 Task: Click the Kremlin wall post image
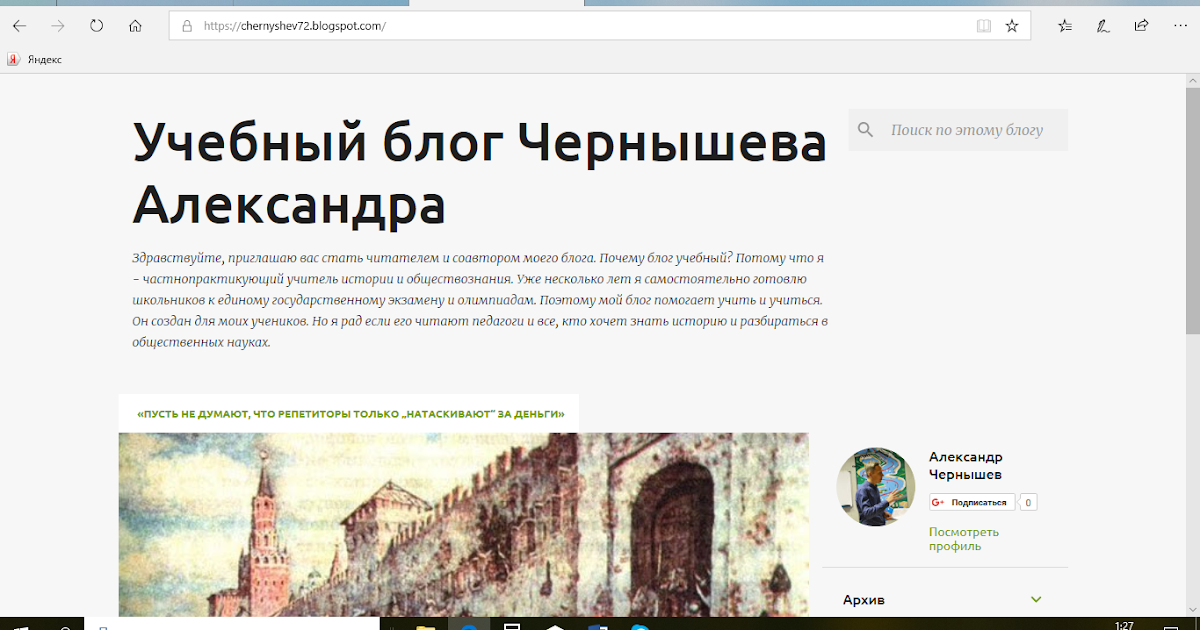point(464,525)
